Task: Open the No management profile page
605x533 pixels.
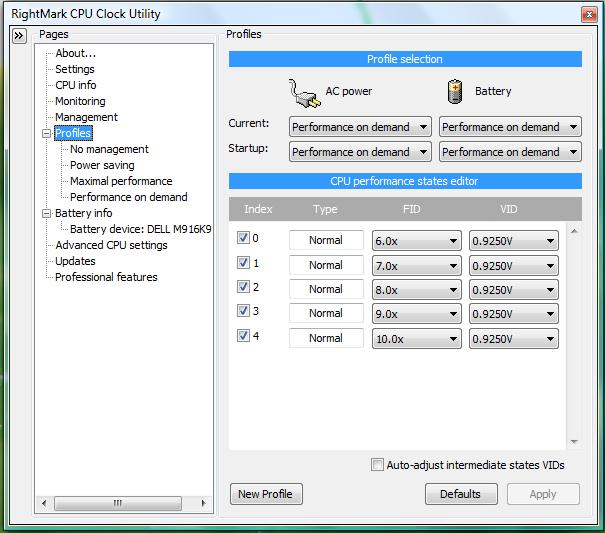Action: click(x=109, y=149)
